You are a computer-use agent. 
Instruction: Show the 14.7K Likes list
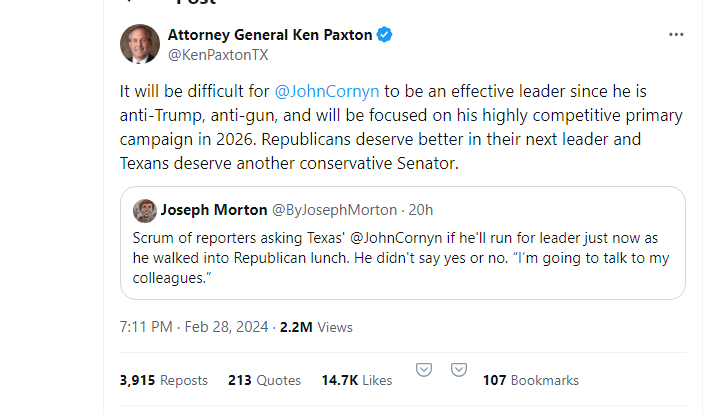point(356,380)
